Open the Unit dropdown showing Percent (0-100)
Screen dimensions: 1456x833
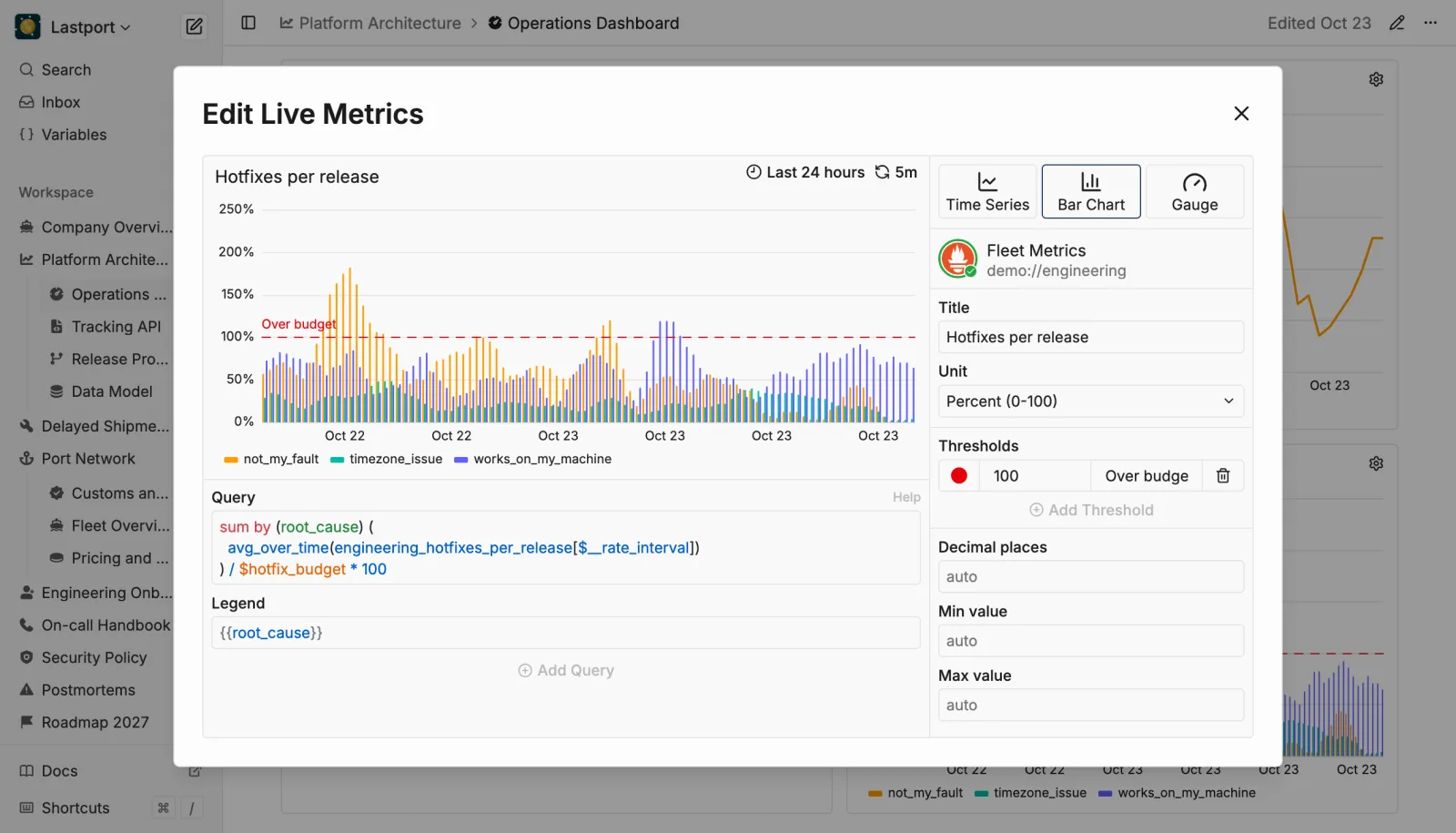[x=1091, y=401]
